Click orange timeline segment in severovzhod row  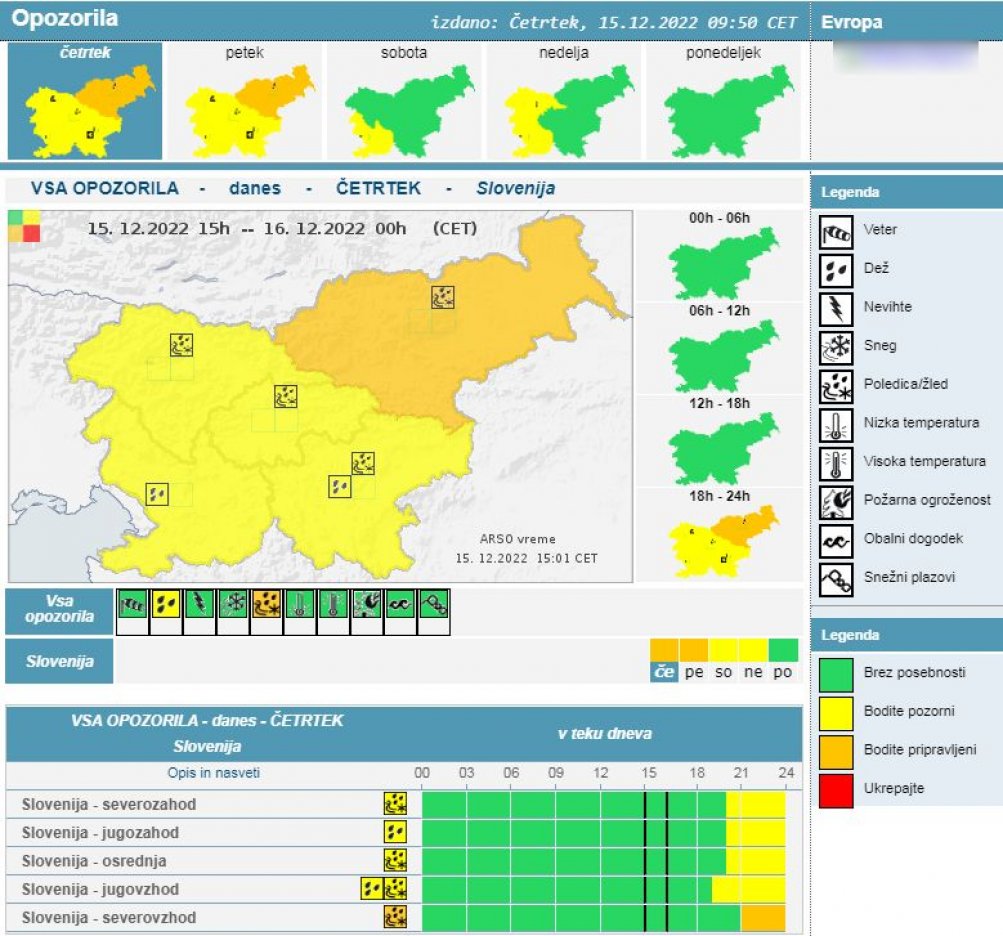click(x=763, y=917)
